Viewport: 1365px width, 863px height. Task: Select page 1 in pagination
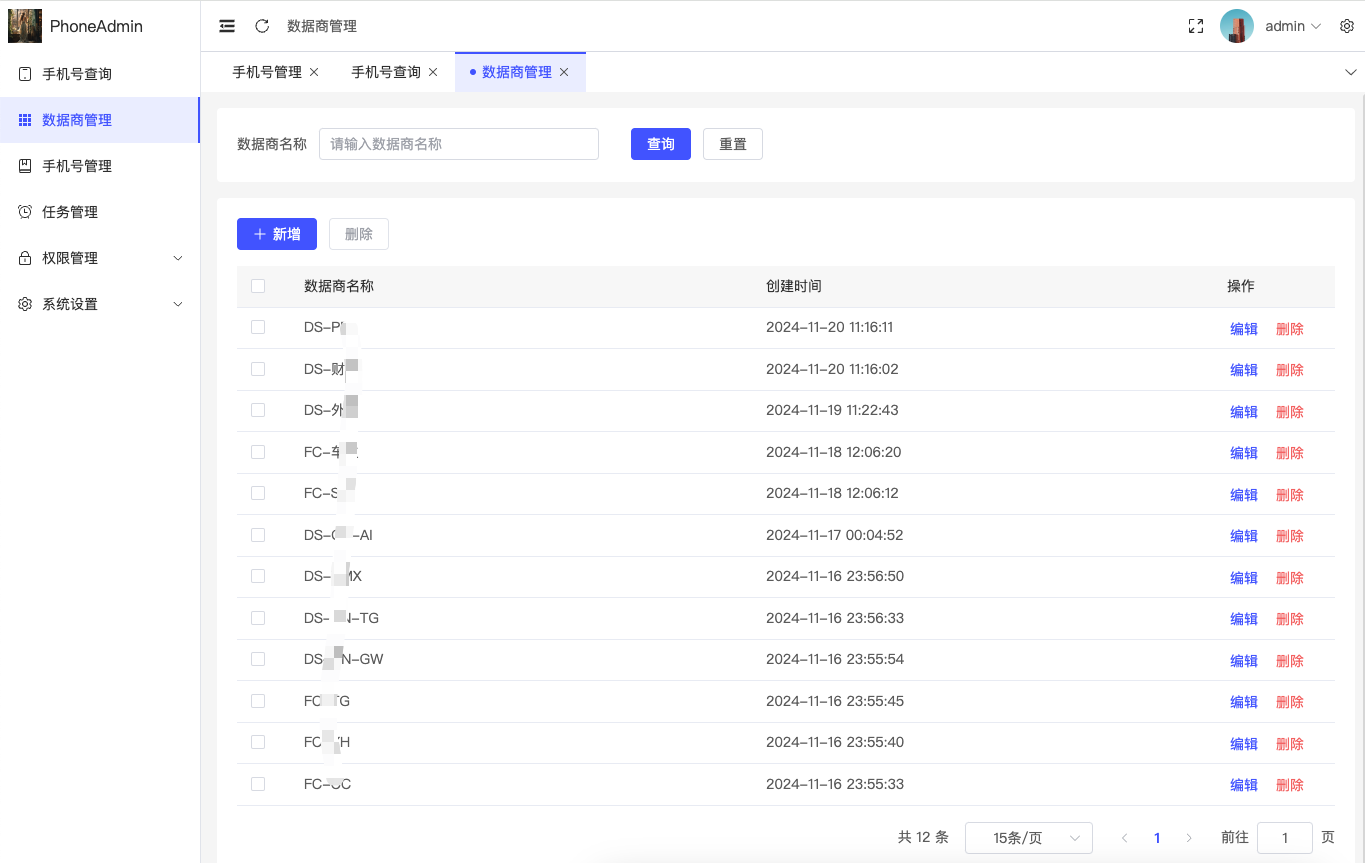click(x=1157, y=838)
